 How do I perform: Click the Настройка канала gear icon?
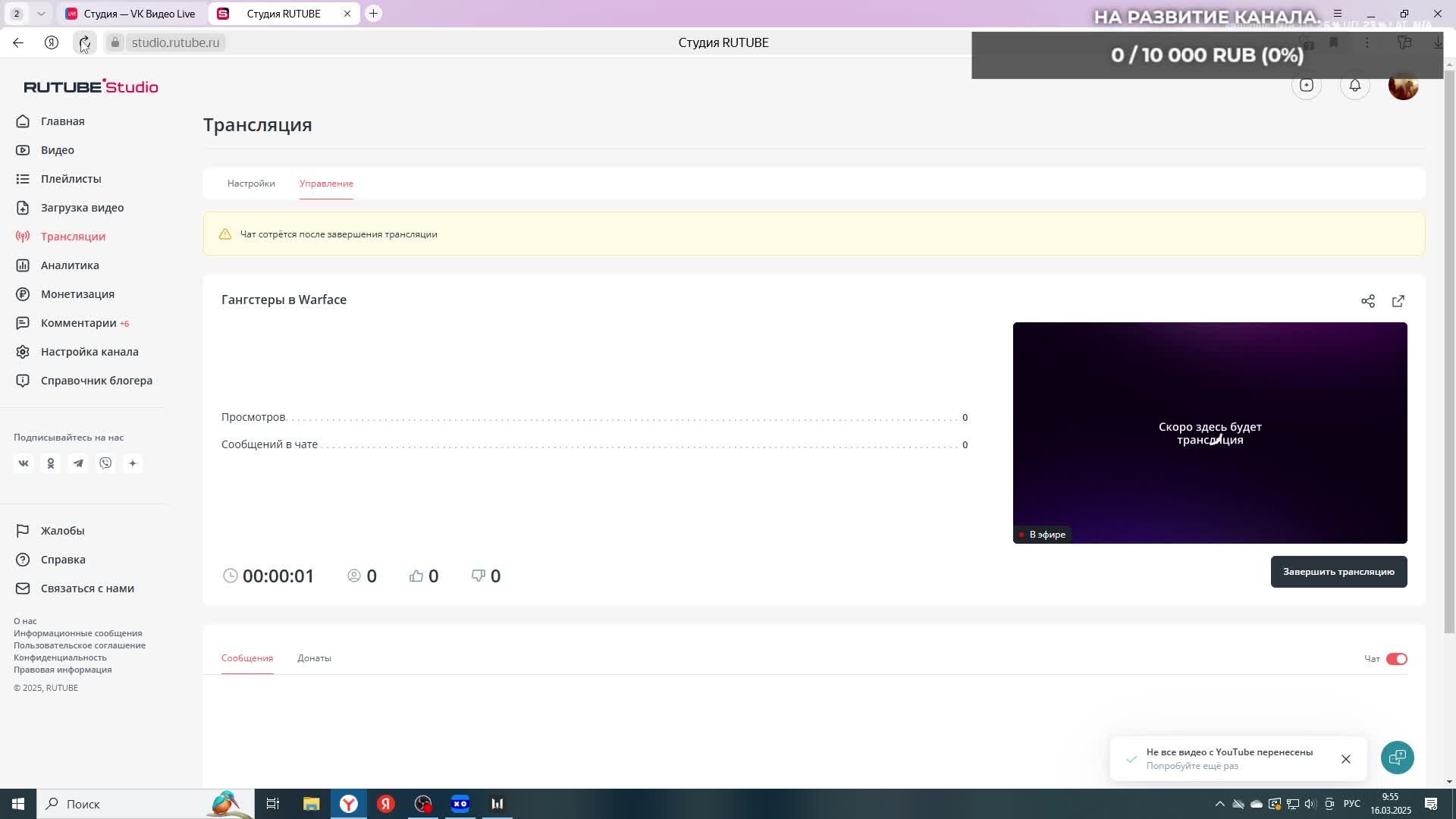pyautogui.click(x=23, y=352)
